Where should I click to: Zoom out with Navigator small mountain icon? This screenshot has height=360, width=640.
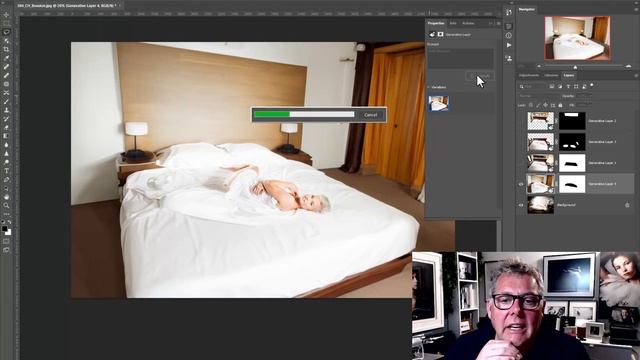(539, 66)
